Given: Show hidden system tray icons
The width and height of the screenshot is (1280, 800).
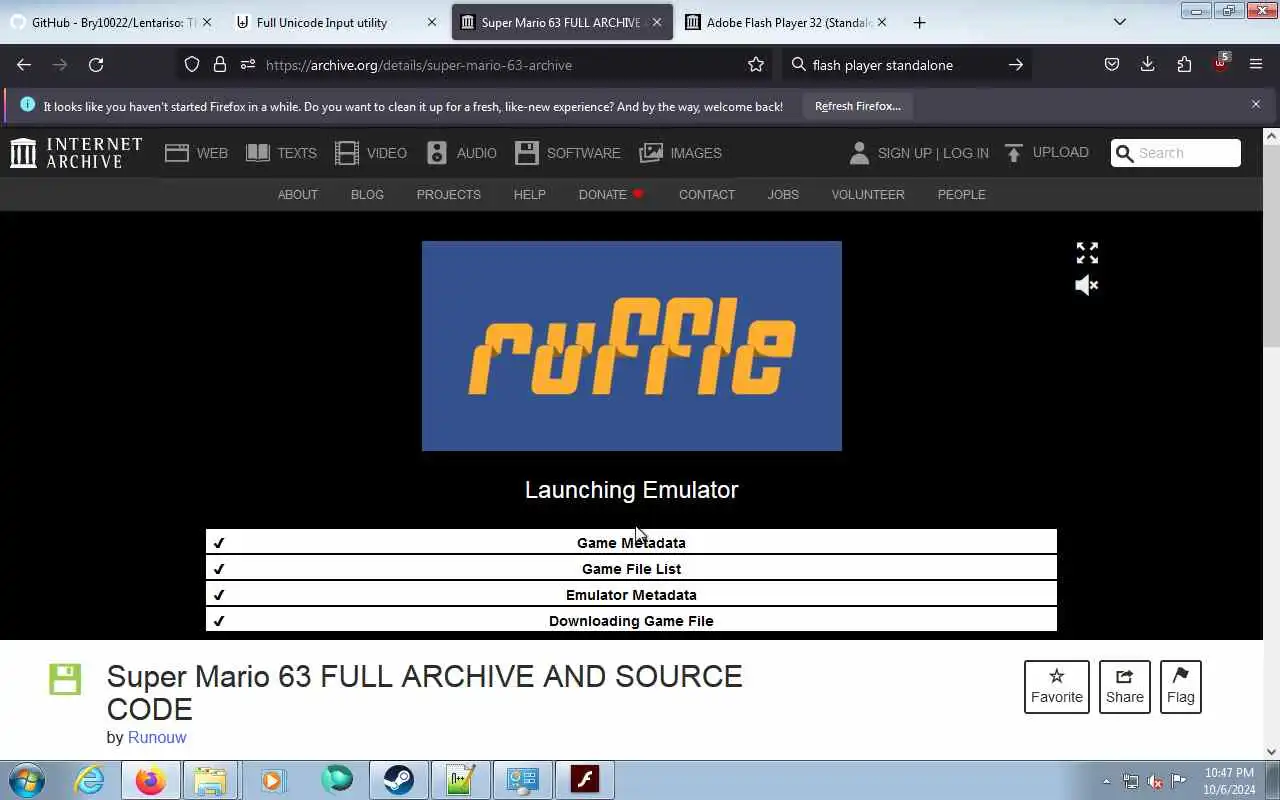Looking at the screenshot, I should tap(1106, 781).
